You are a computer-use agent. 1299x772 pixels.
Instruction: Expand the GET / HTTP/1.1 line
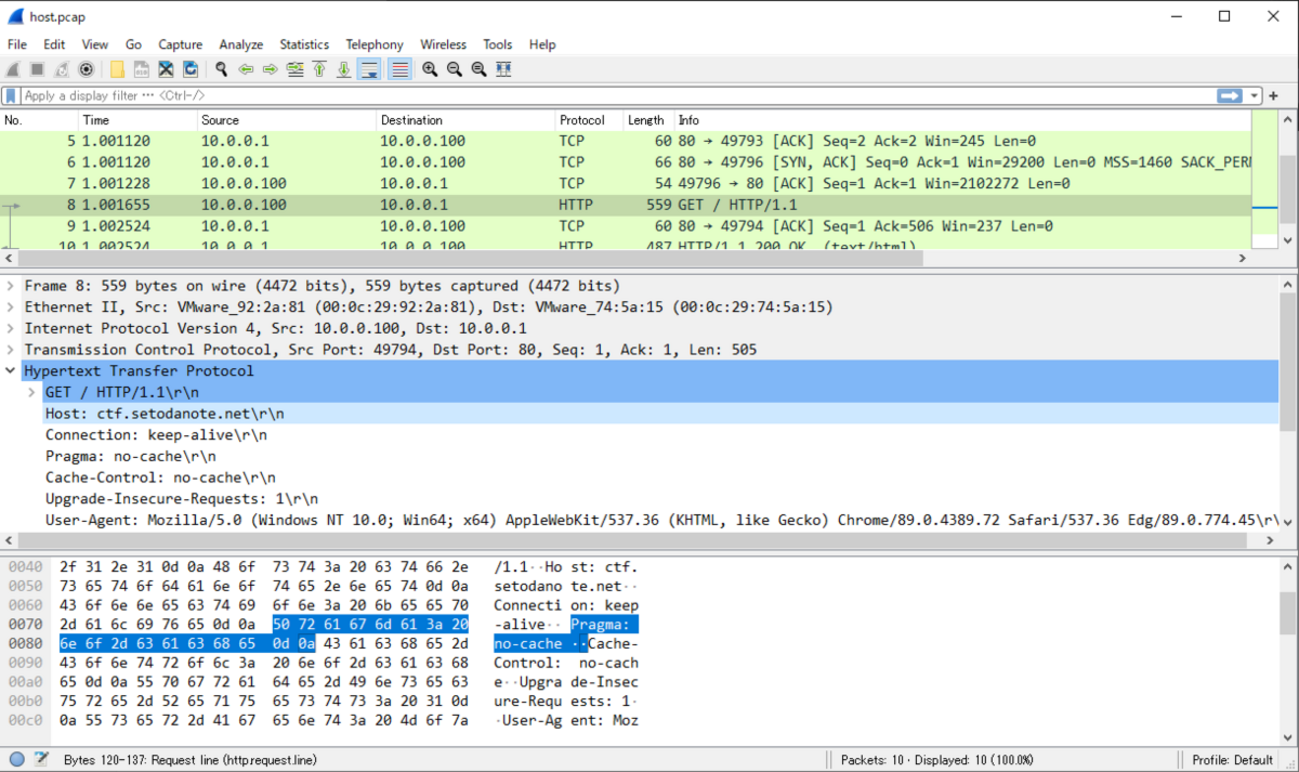pos(32,392)
